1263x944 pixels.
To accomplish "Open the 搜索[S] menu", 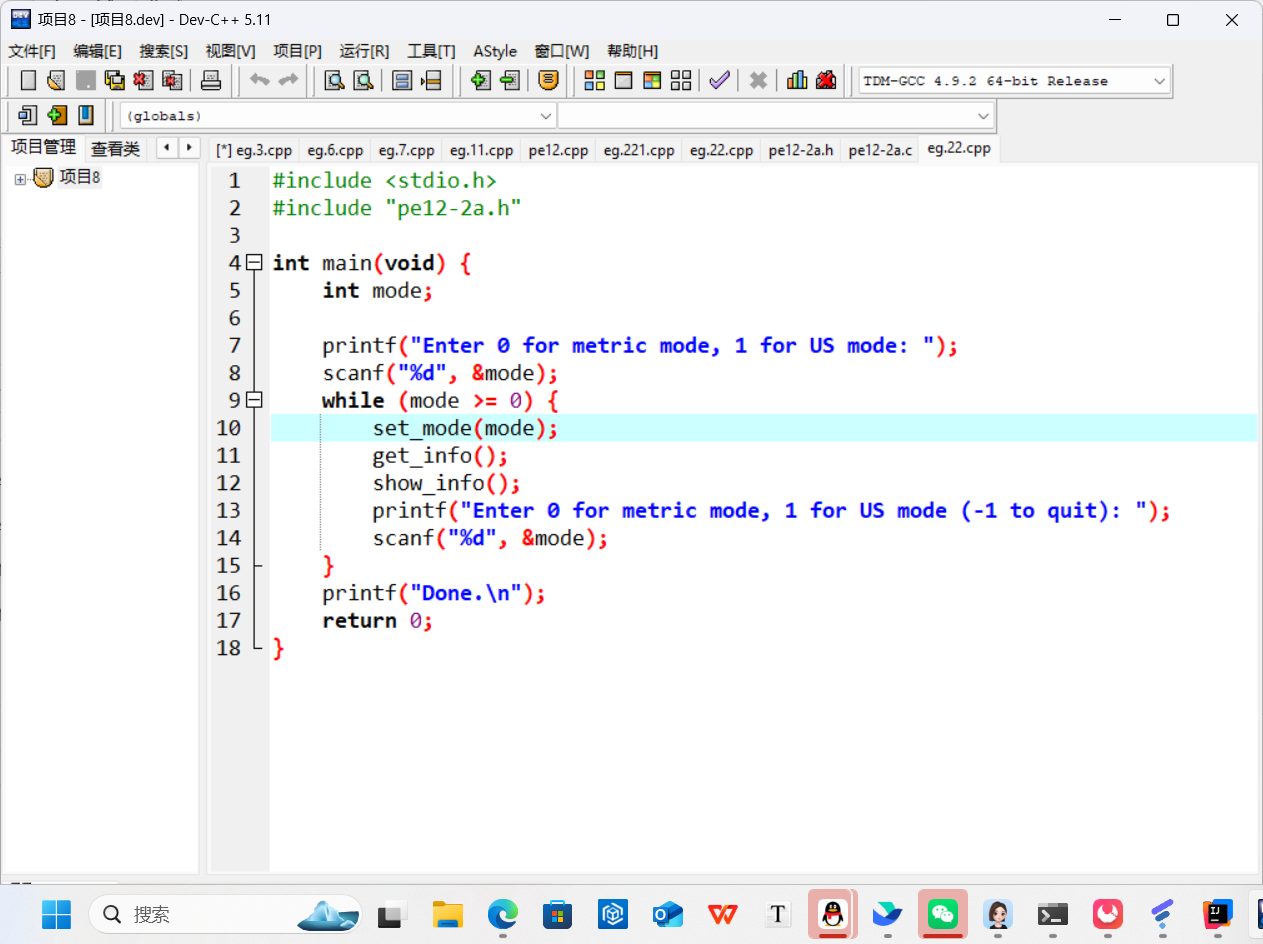I will tap(164, 51).
